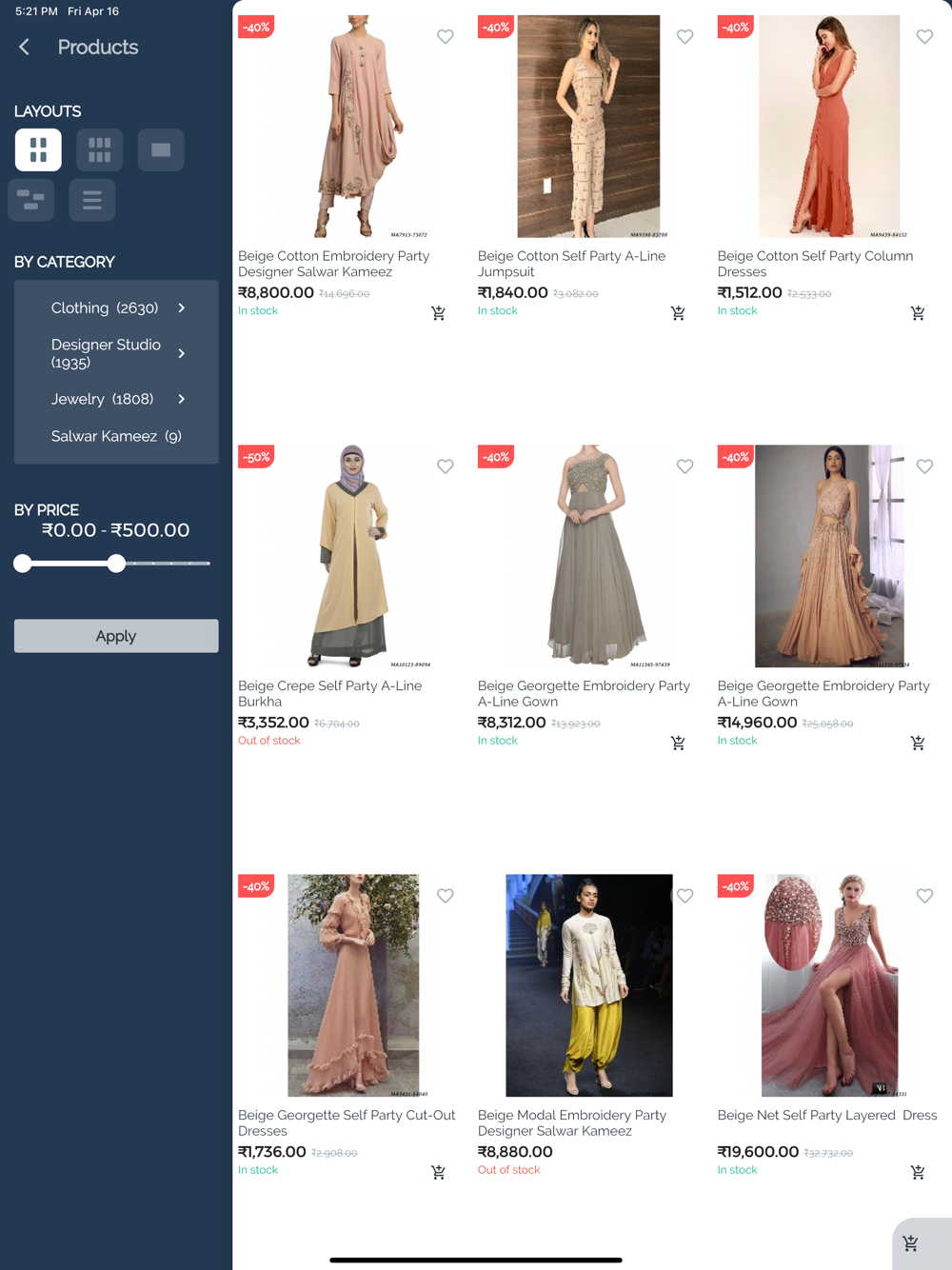Image resolution: width=952 pixels, height=1270 pixels.
Task: Favorite the Beige Cotton Self Party Jumpsuit
Action: [685, 36]
